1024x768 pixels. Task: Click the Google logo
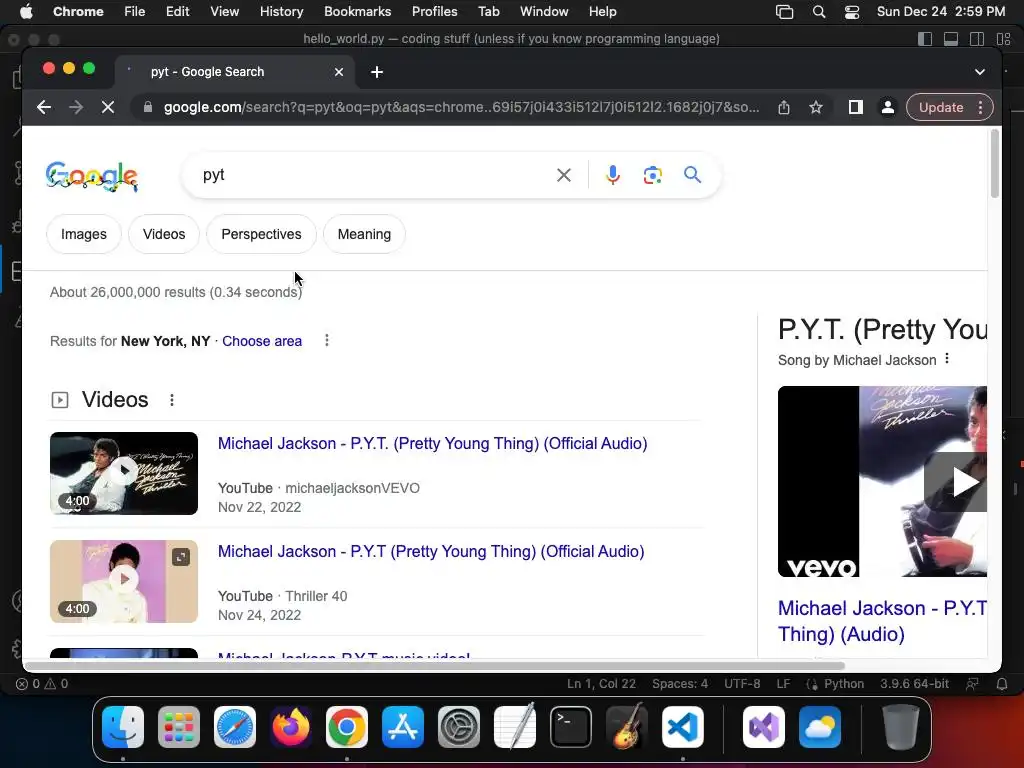point(92,176)
